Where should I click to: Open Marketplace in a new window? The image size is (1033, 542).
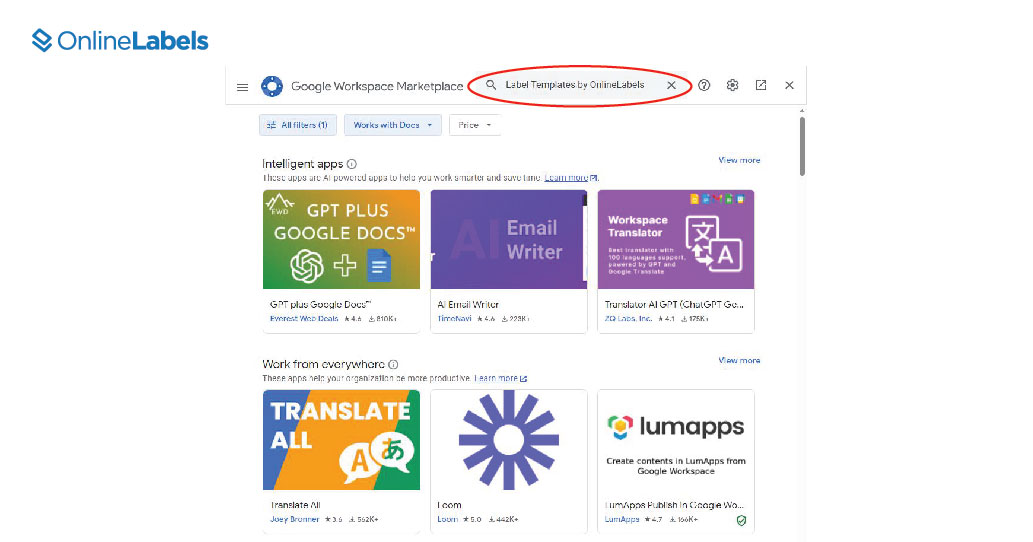point(761,85)
